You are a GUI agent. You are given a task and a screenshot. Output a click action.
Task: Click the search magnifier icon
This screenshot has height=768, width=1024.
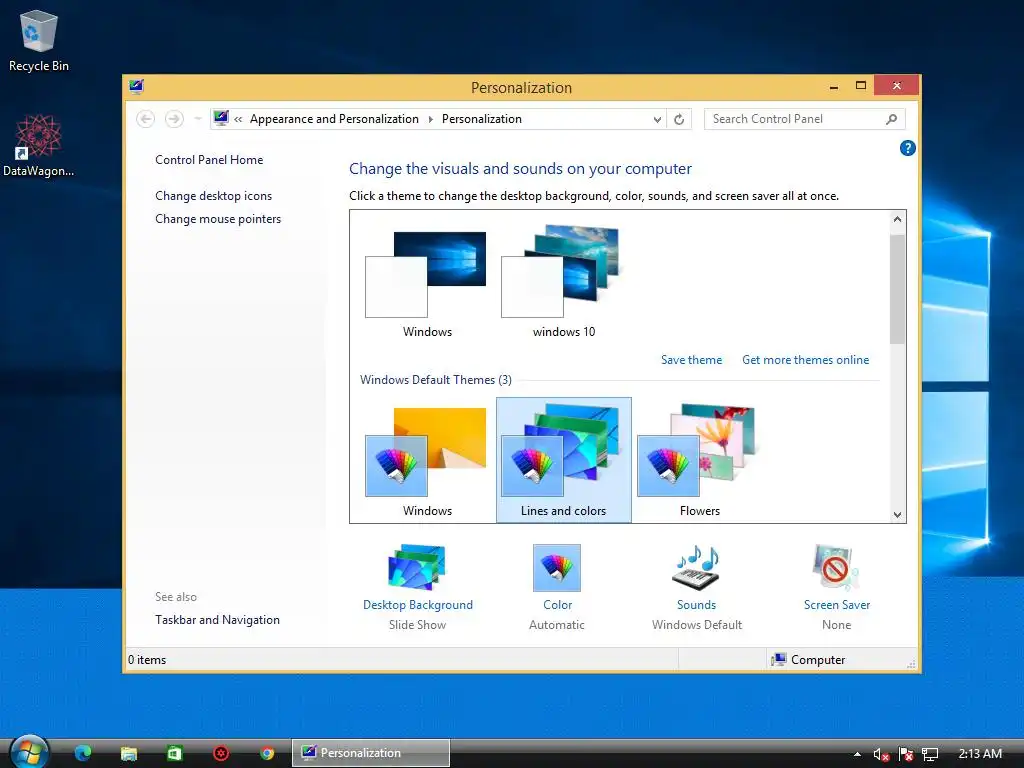pyautogui.click(x=891, y=119)
